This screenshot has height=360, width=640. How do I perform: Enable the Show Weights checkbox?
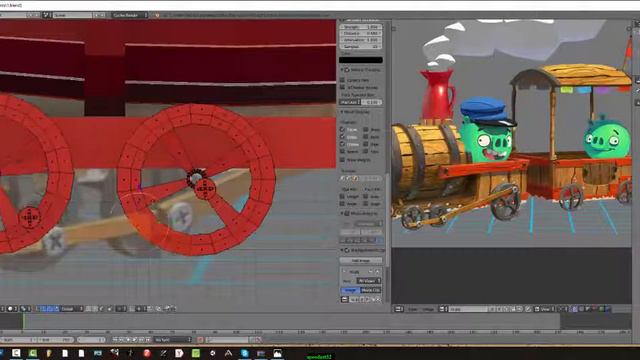(342, 160)
